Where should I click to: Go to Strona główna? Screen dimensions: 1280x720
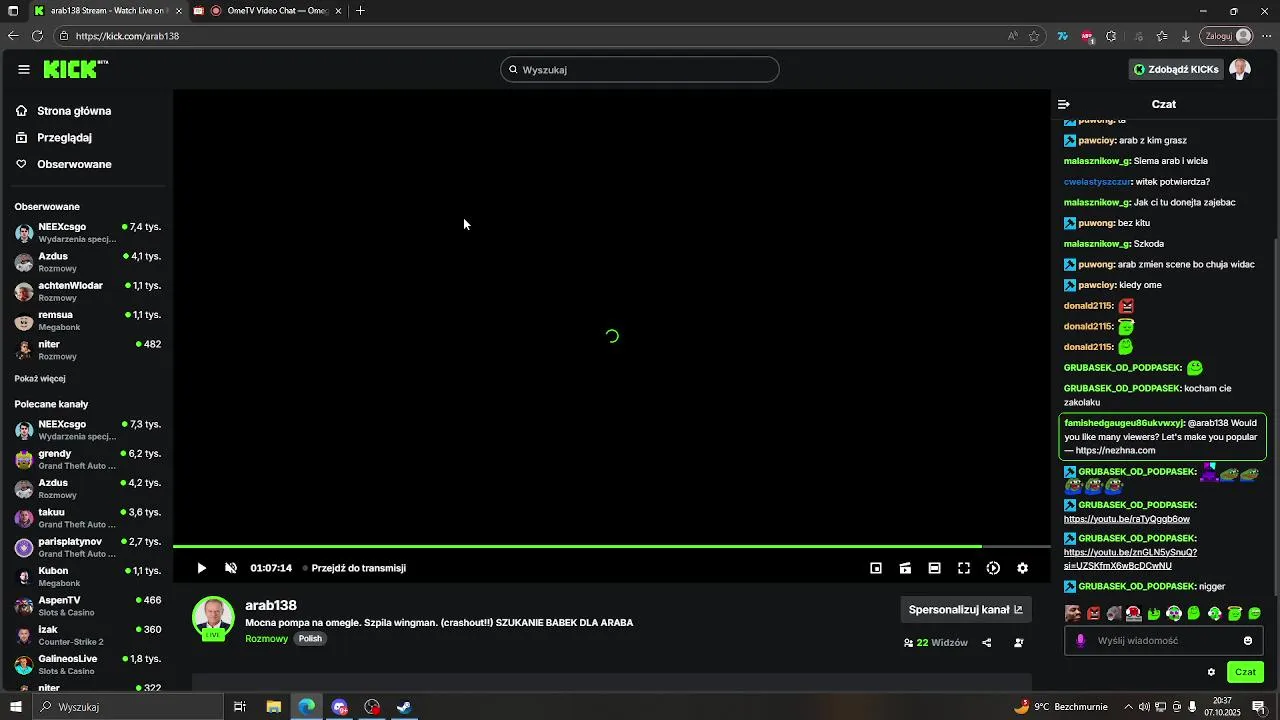(74, 111)
